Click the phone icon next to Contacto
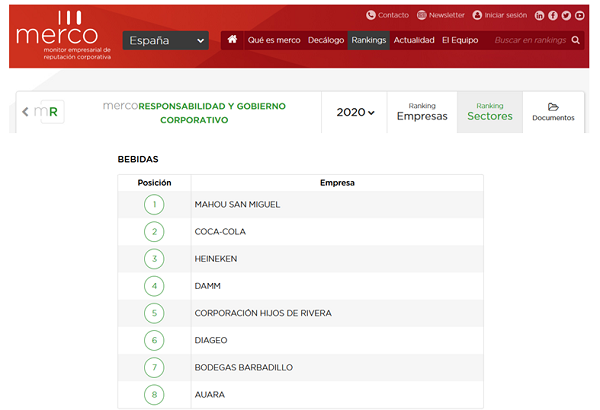This screenshot has height=410, width=600. [370, 15]
